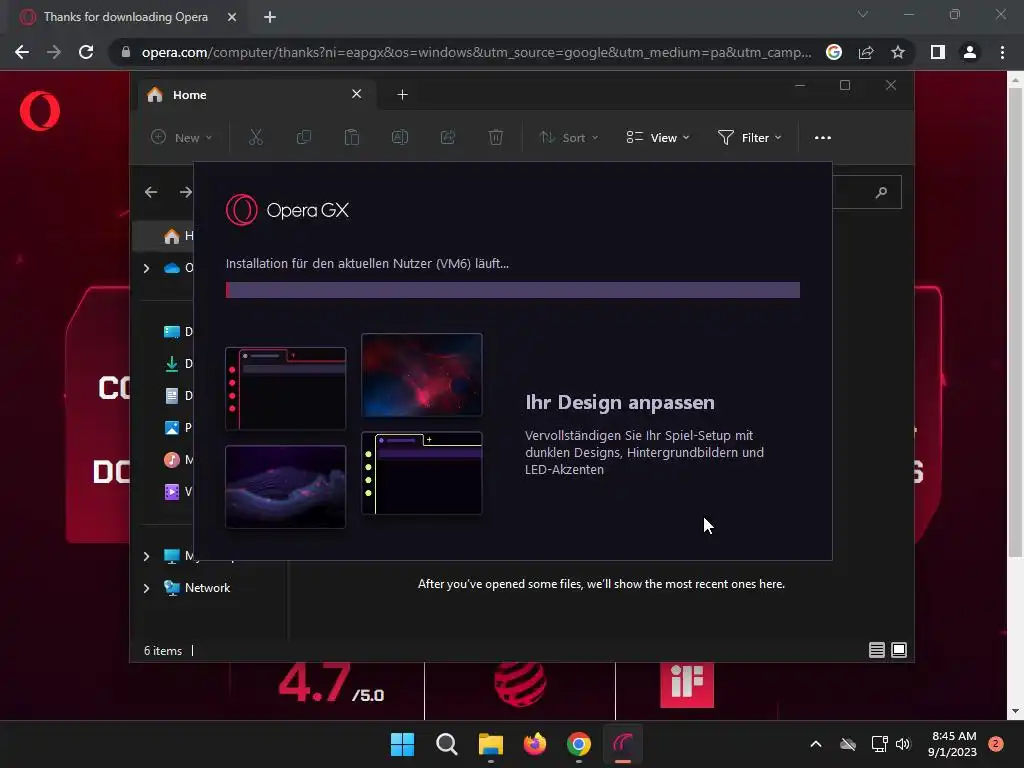Click the Cut scissors icon
This screenshot has height=768, width=1024.
(255, 137)
